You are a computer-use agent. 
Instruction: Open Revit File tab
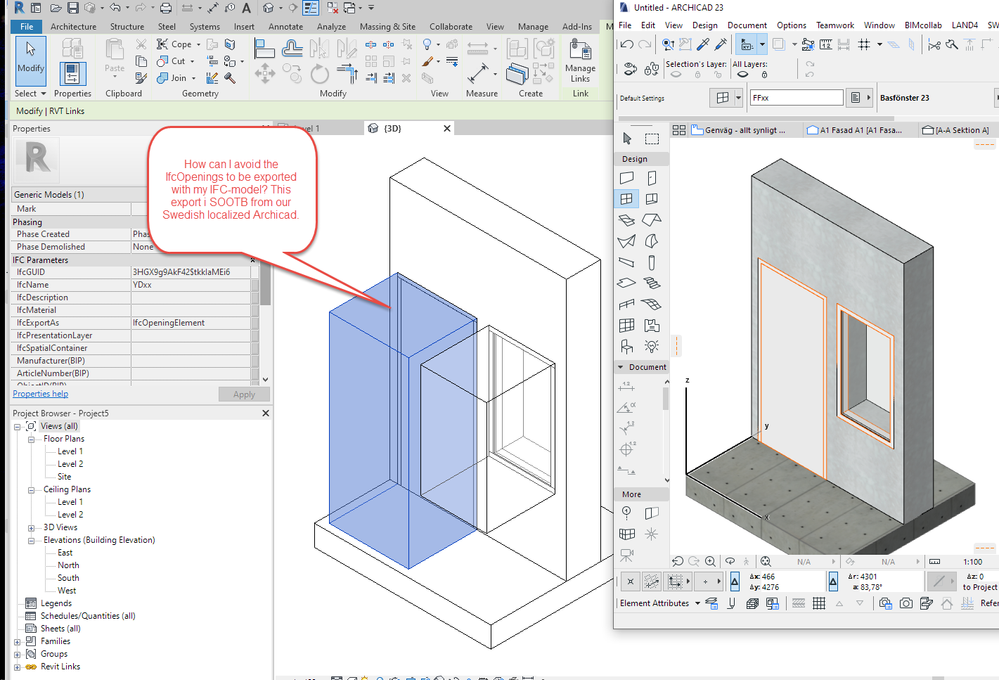click(27, 27)
